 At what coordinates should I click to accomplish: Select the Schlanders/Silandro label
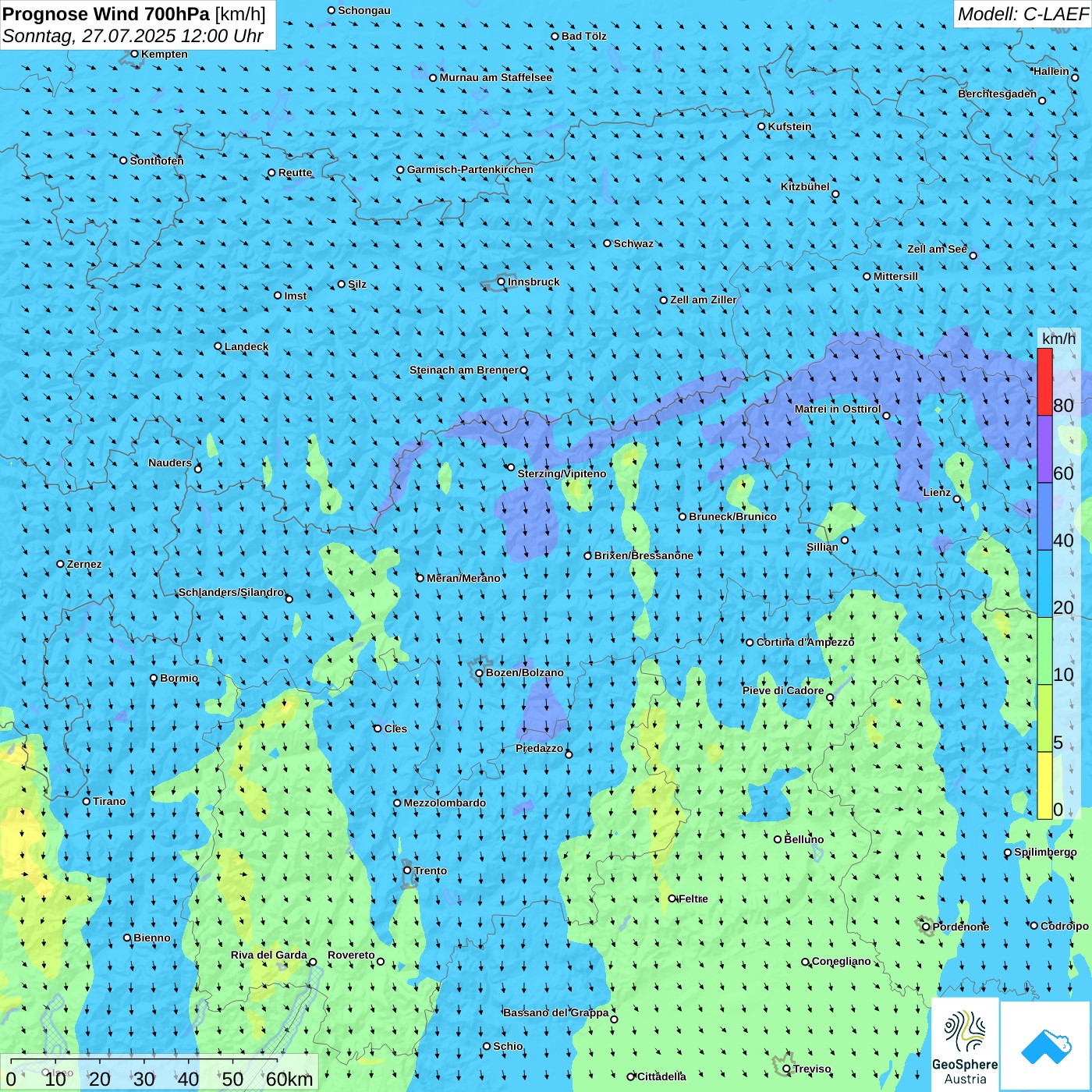232,592
